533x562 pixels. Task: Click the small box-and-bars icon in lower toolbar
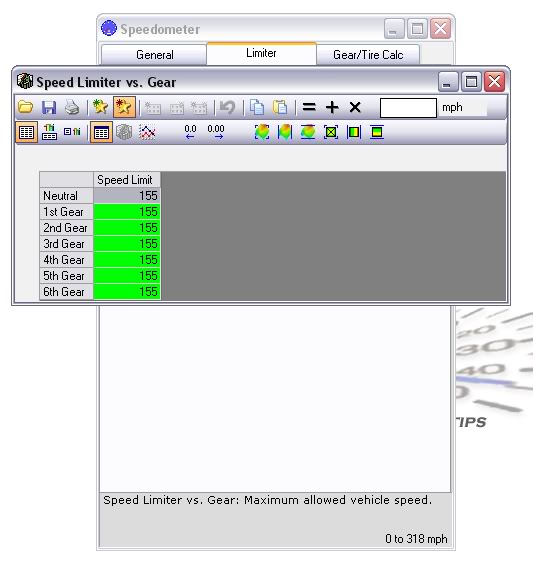click(72, 132)
